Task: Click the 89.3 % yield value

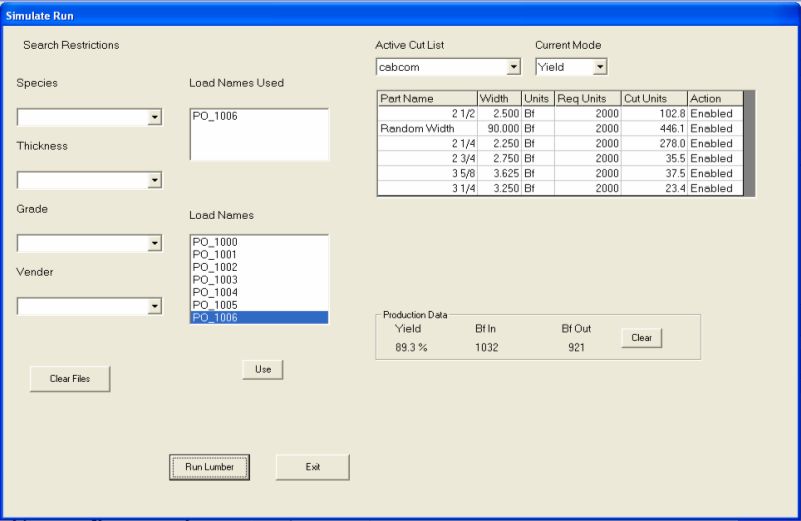Action: 411,347
